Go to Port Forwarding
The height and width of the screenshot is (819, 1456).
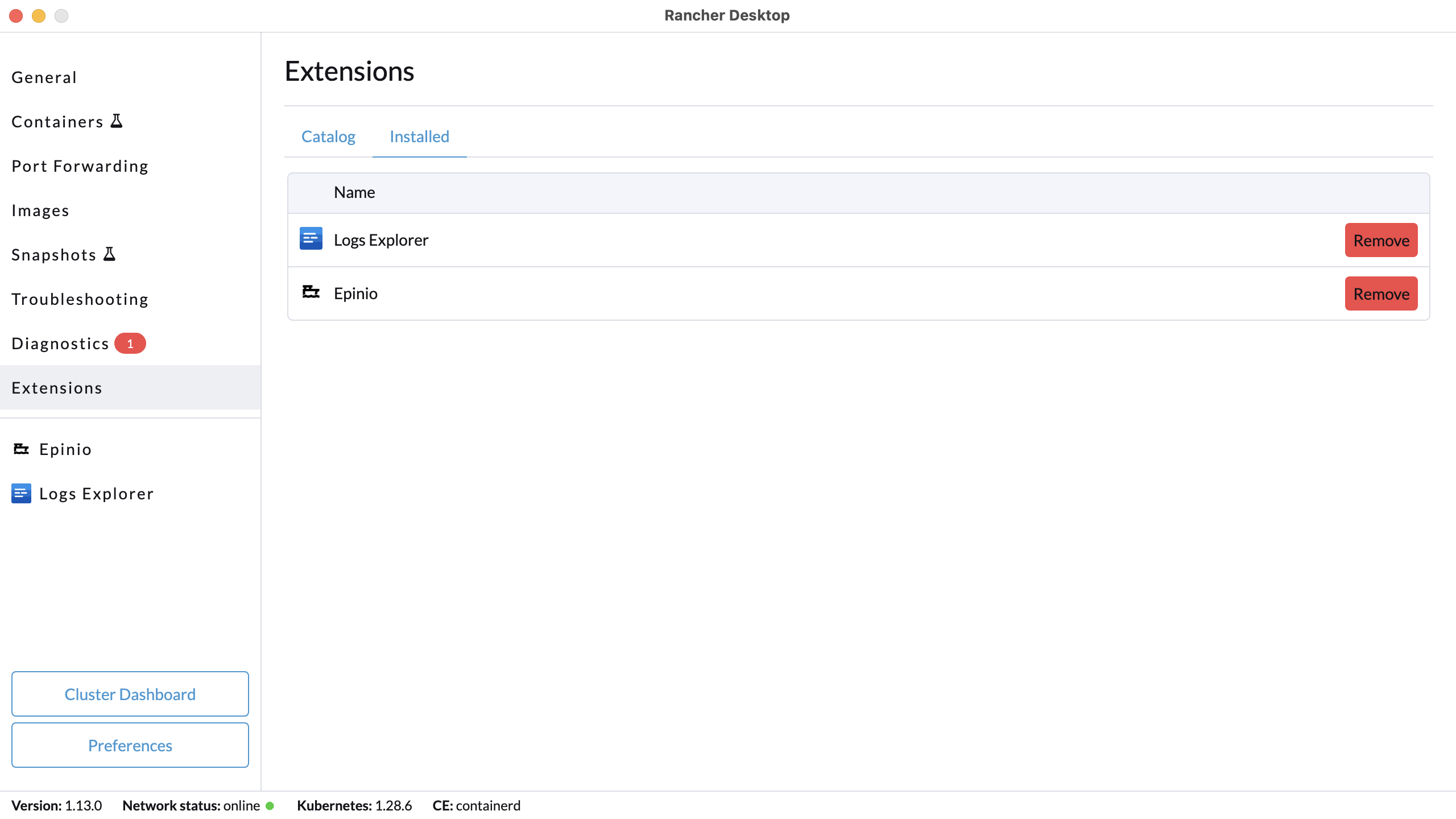[x=130, y=166]
